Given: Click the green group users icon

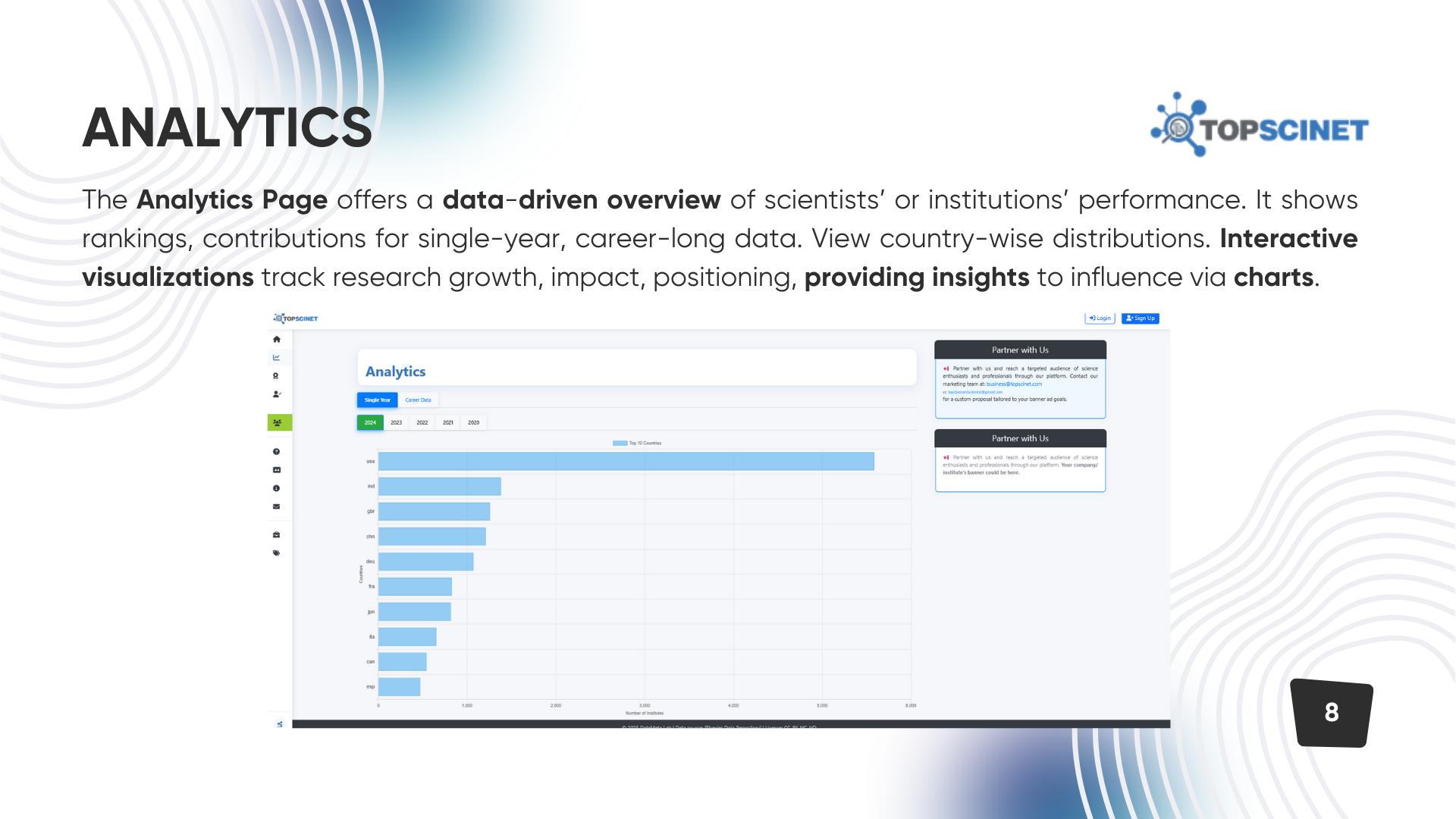Looking at the screenshot, I should pyautogui.click(x=278, y=422).
